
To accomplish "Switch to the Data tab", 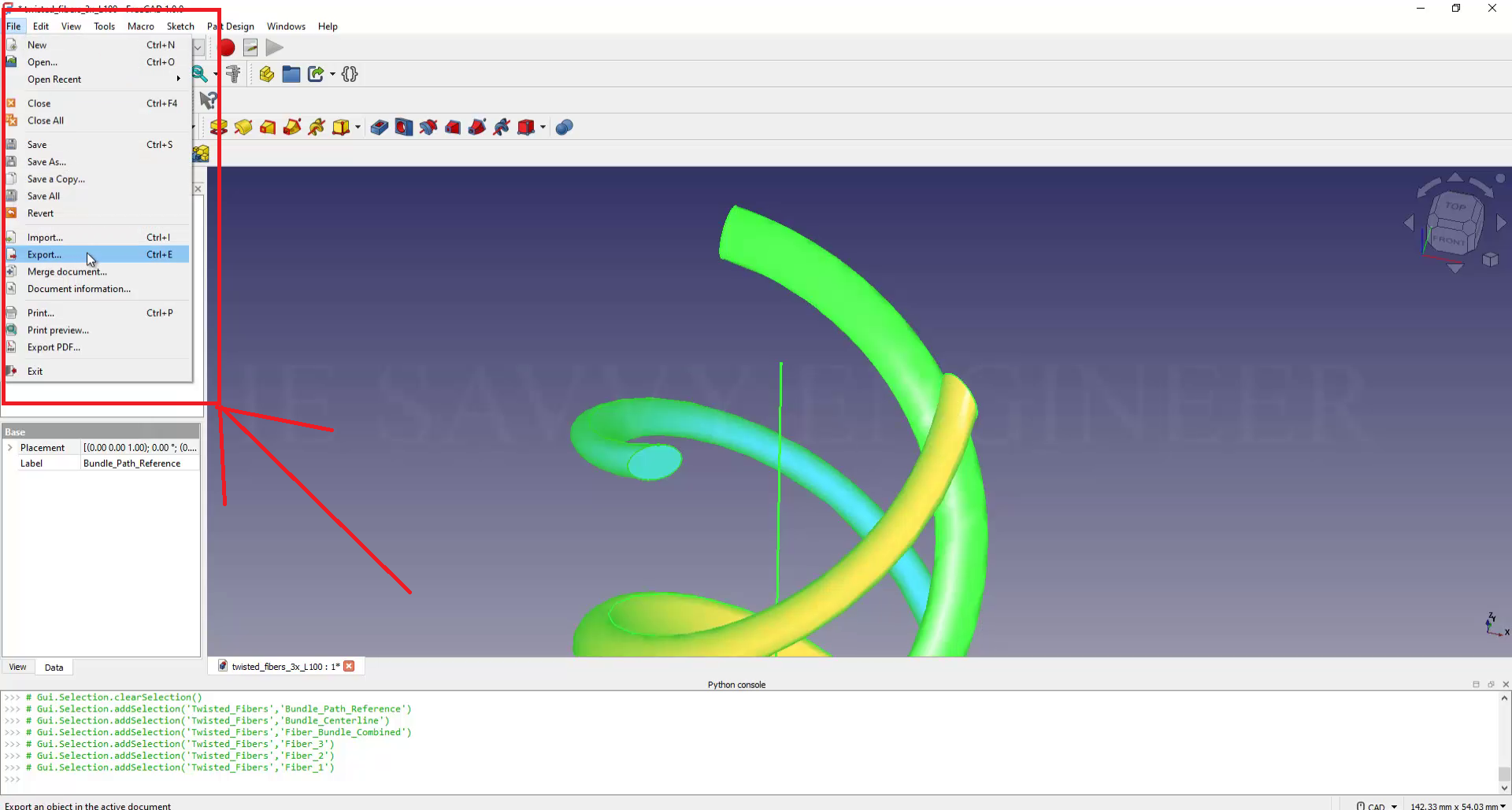I will (x=54, y=668).
